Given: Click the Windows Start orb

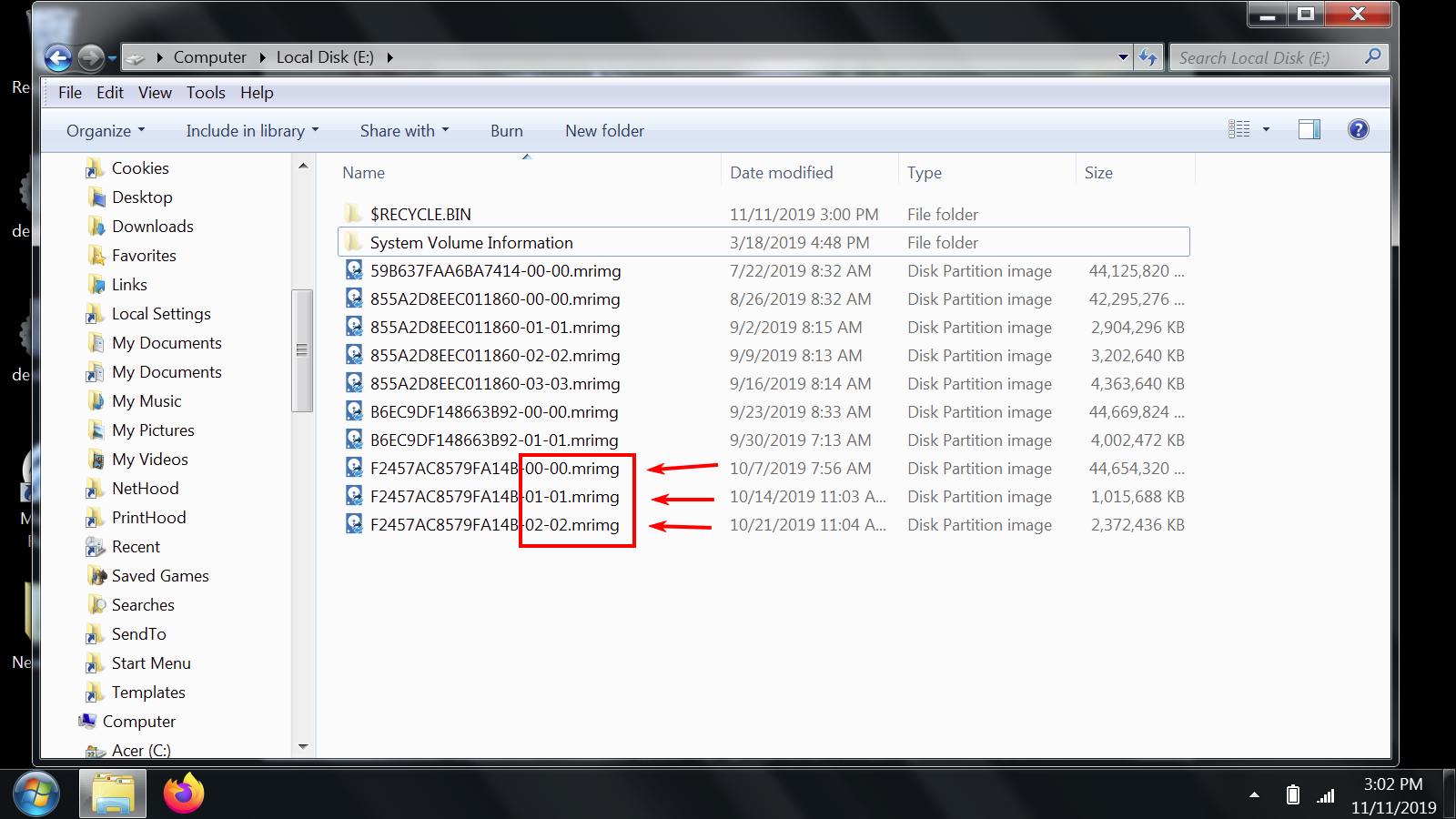Looking at the screenshot, I should tap(36, 794).
